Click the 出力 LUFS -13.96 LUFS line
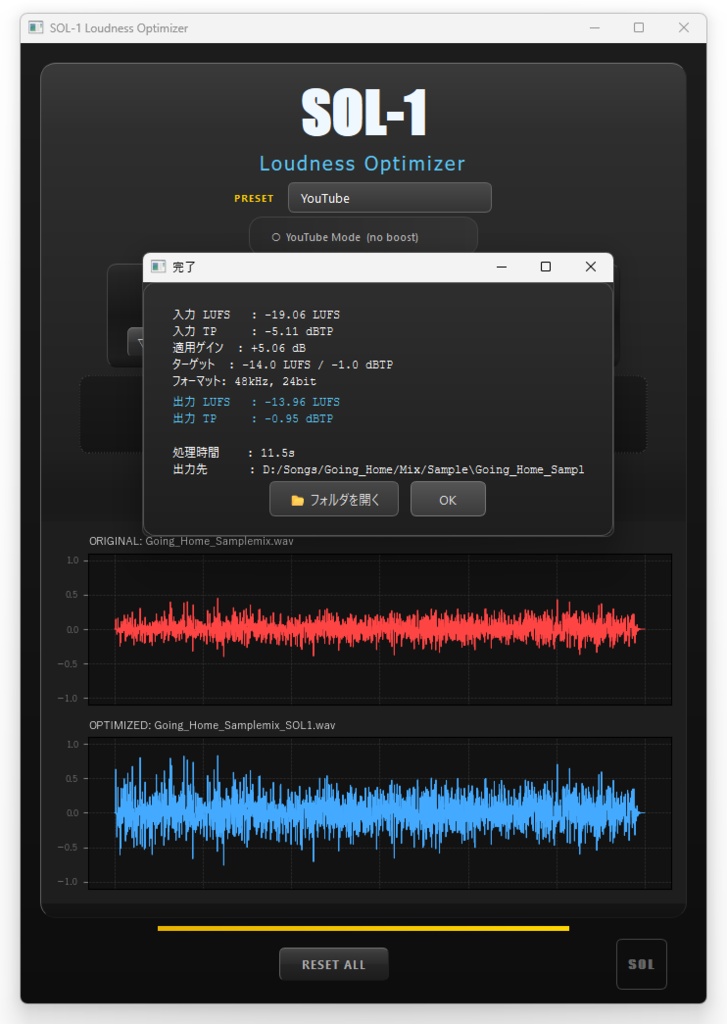Screen dimensions: 727x1024 tap(256, 402)
